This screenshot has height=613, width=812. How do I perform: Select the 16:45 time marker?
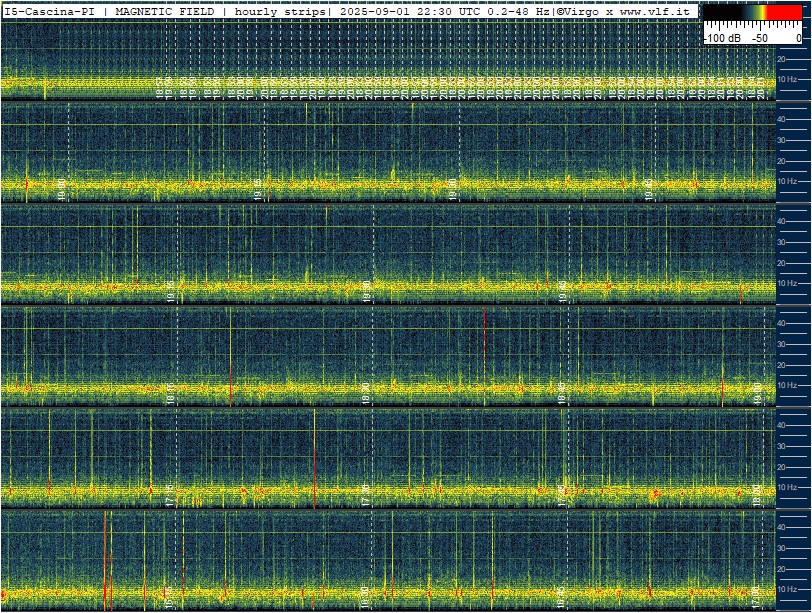(561, 597)
